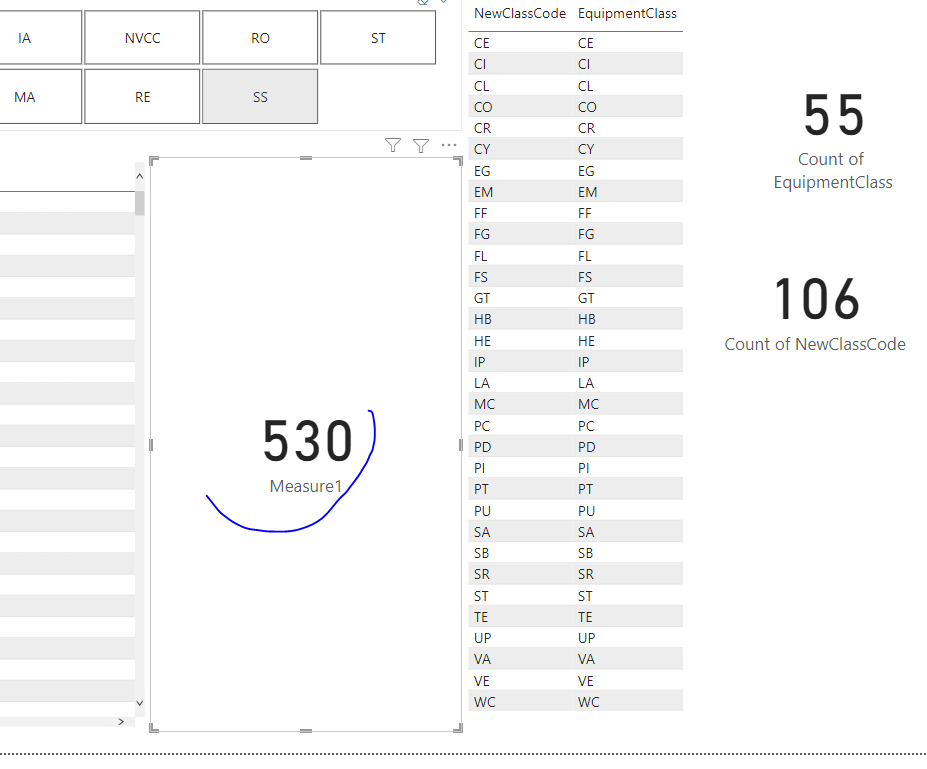Click EG in the NewClassCode column
The width and height of the screenshot is (927, 769).
(x=482, y=171)
